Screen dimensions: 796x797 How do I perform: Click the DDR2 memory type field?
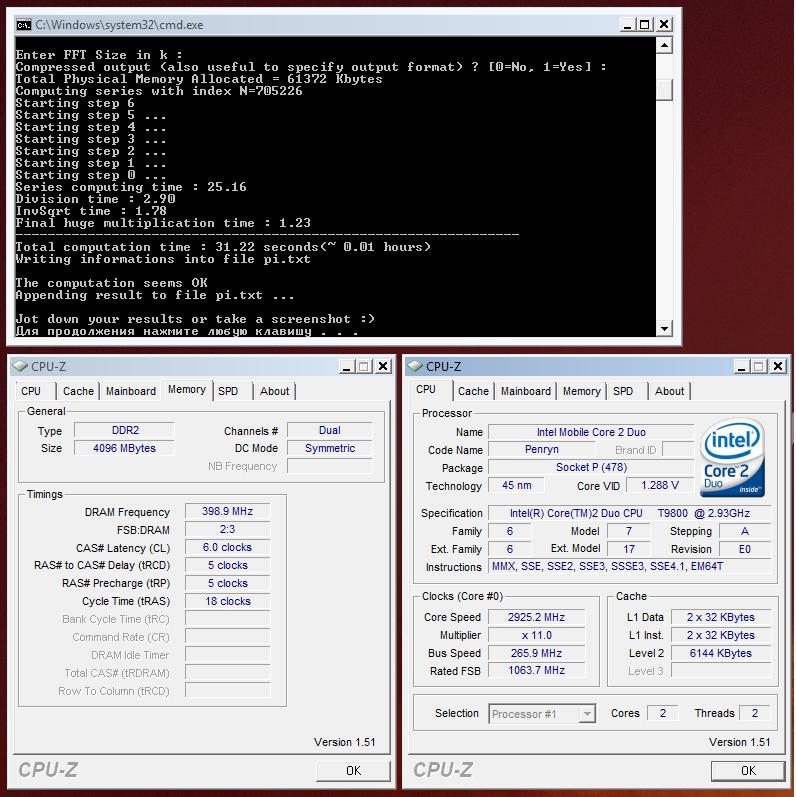(125, 430)
